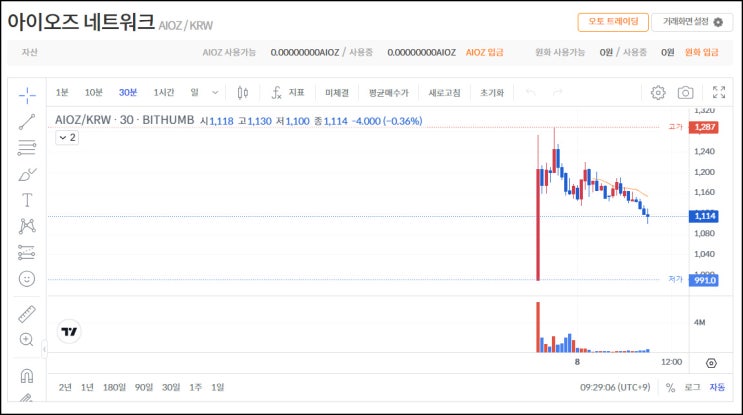743x415 pixels.
Task: Expand the indicator legend collapsed at 2
Action: 67,137
